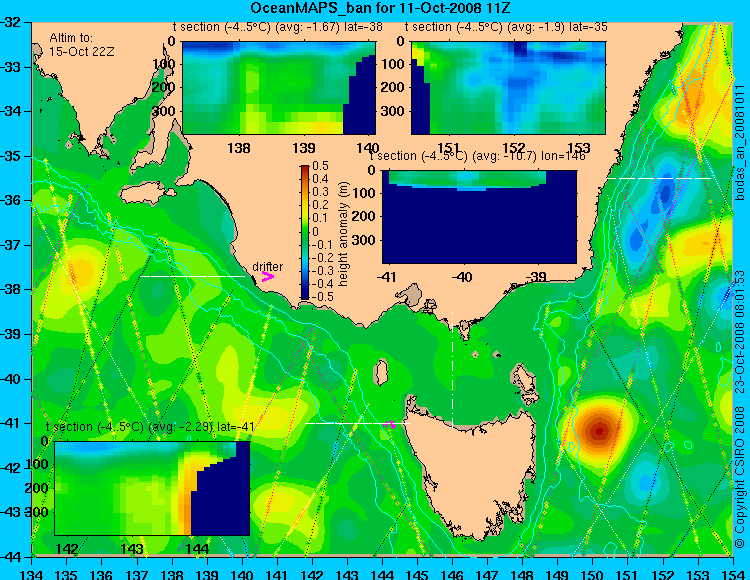Click the 'height anomaly (m)' color bar label

343,234
